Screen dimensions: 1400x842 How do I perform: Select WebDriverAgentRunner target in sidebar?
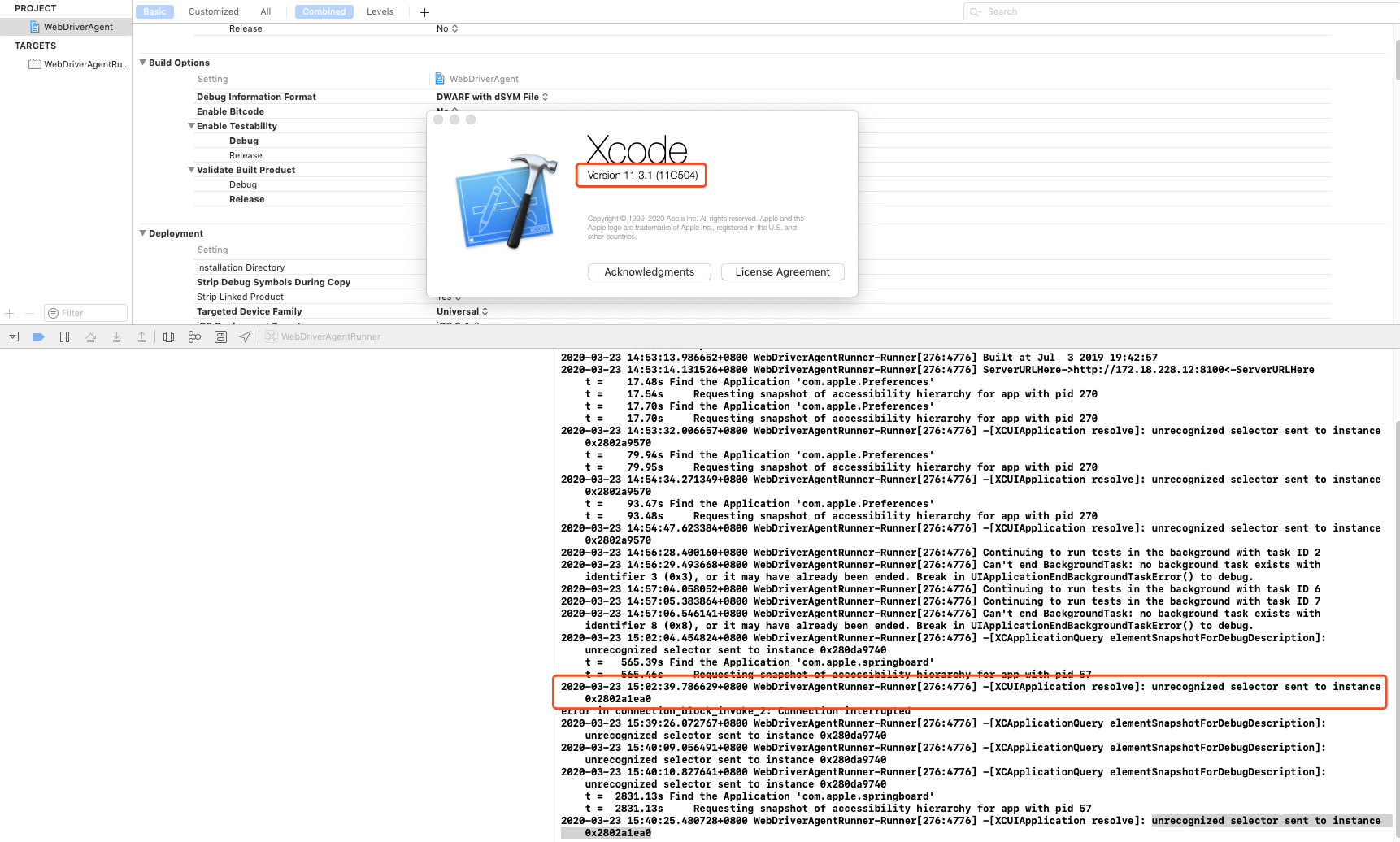coord(78,64)
